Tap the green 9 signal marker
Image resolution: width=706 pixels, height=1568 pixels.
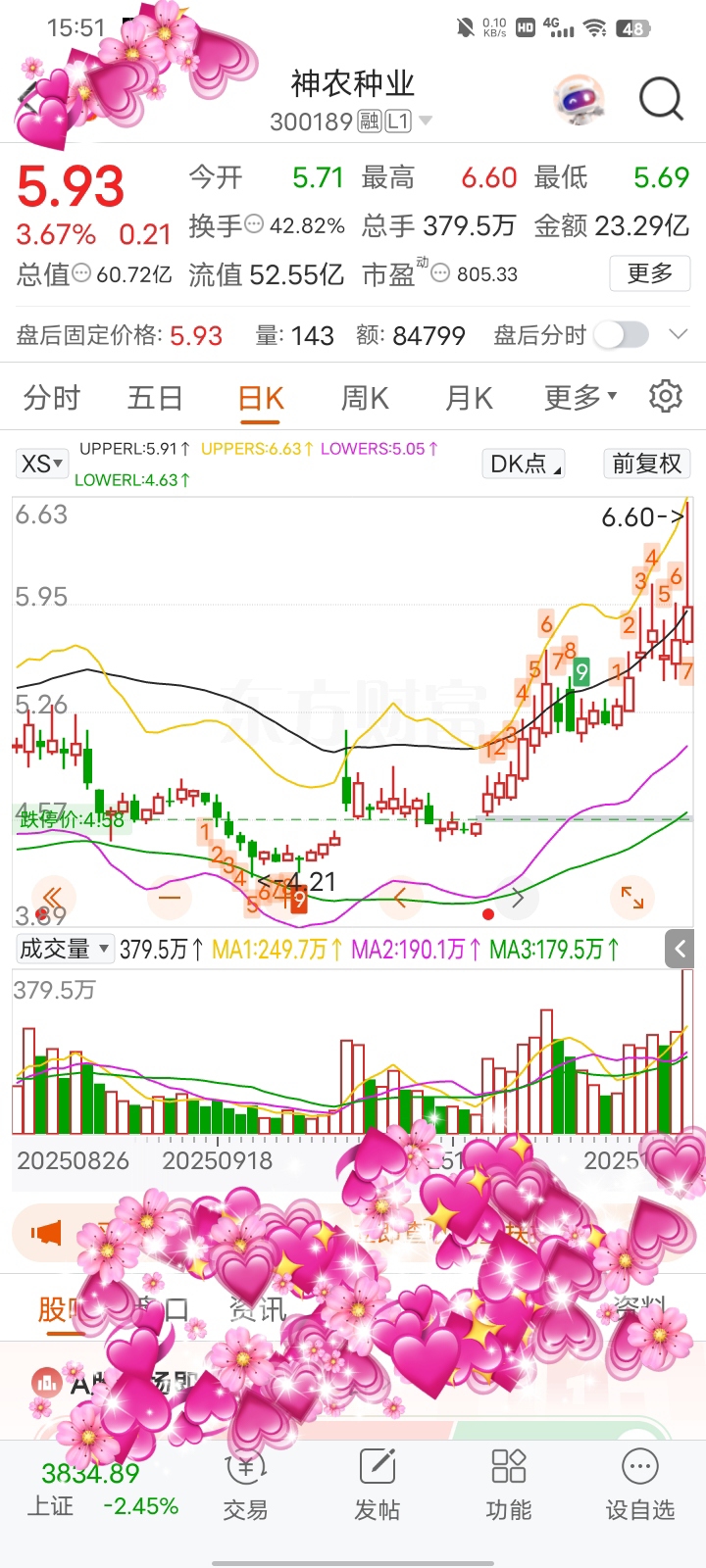point(581,672)
